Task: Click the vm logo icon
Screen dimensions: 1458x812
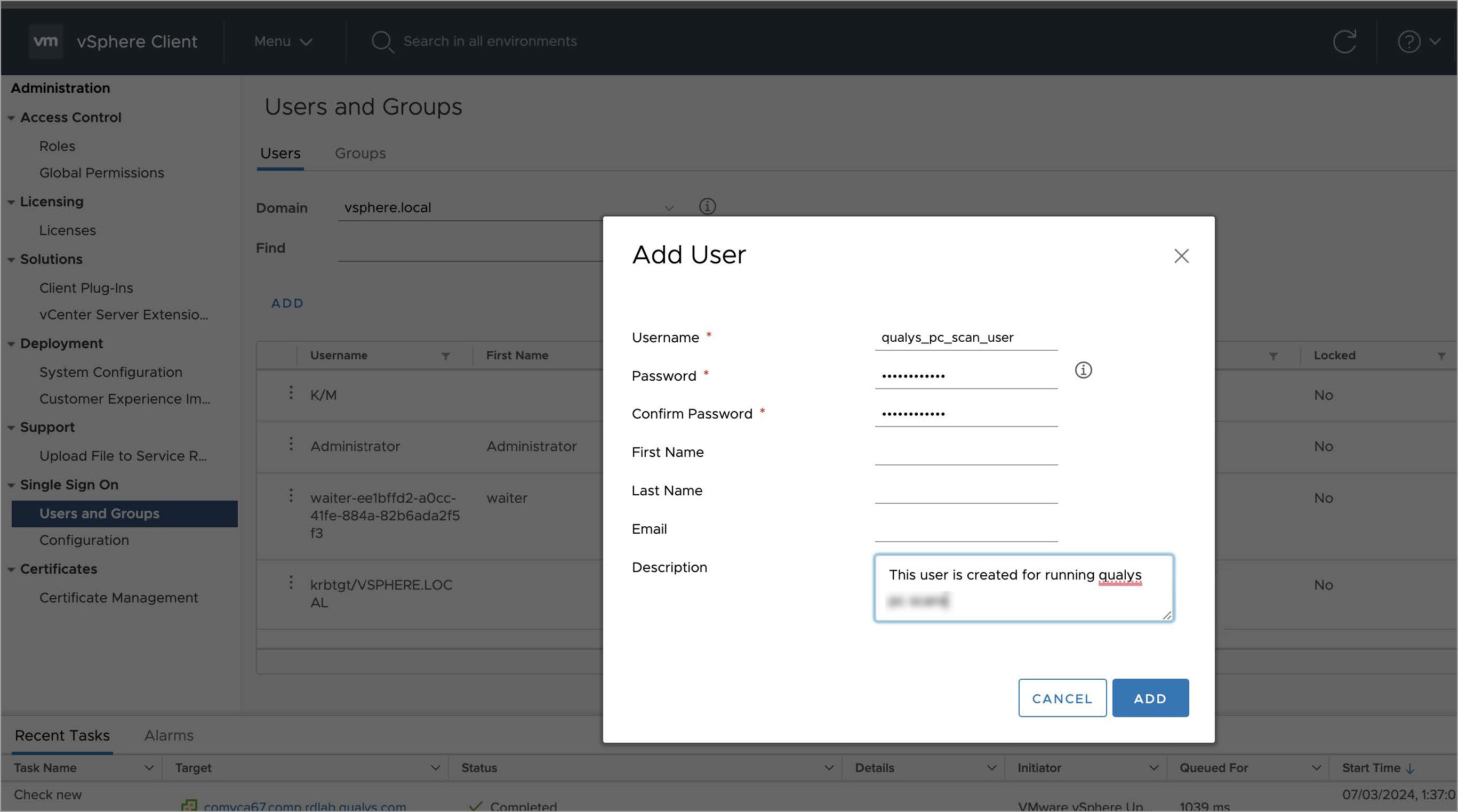Action: click(45, 41)
